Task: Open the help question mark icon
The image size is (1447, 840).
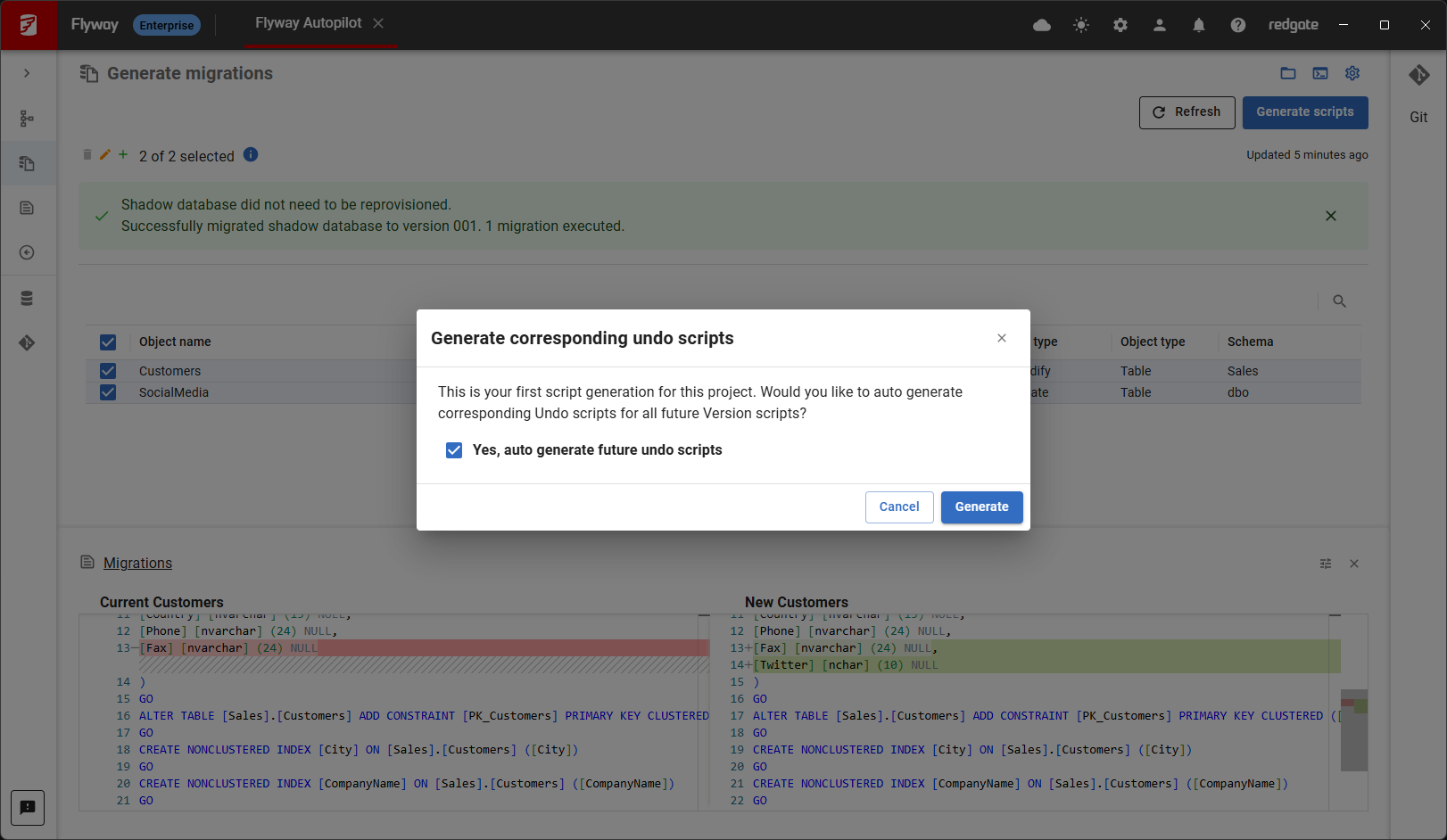Action: pos(1238,25)
